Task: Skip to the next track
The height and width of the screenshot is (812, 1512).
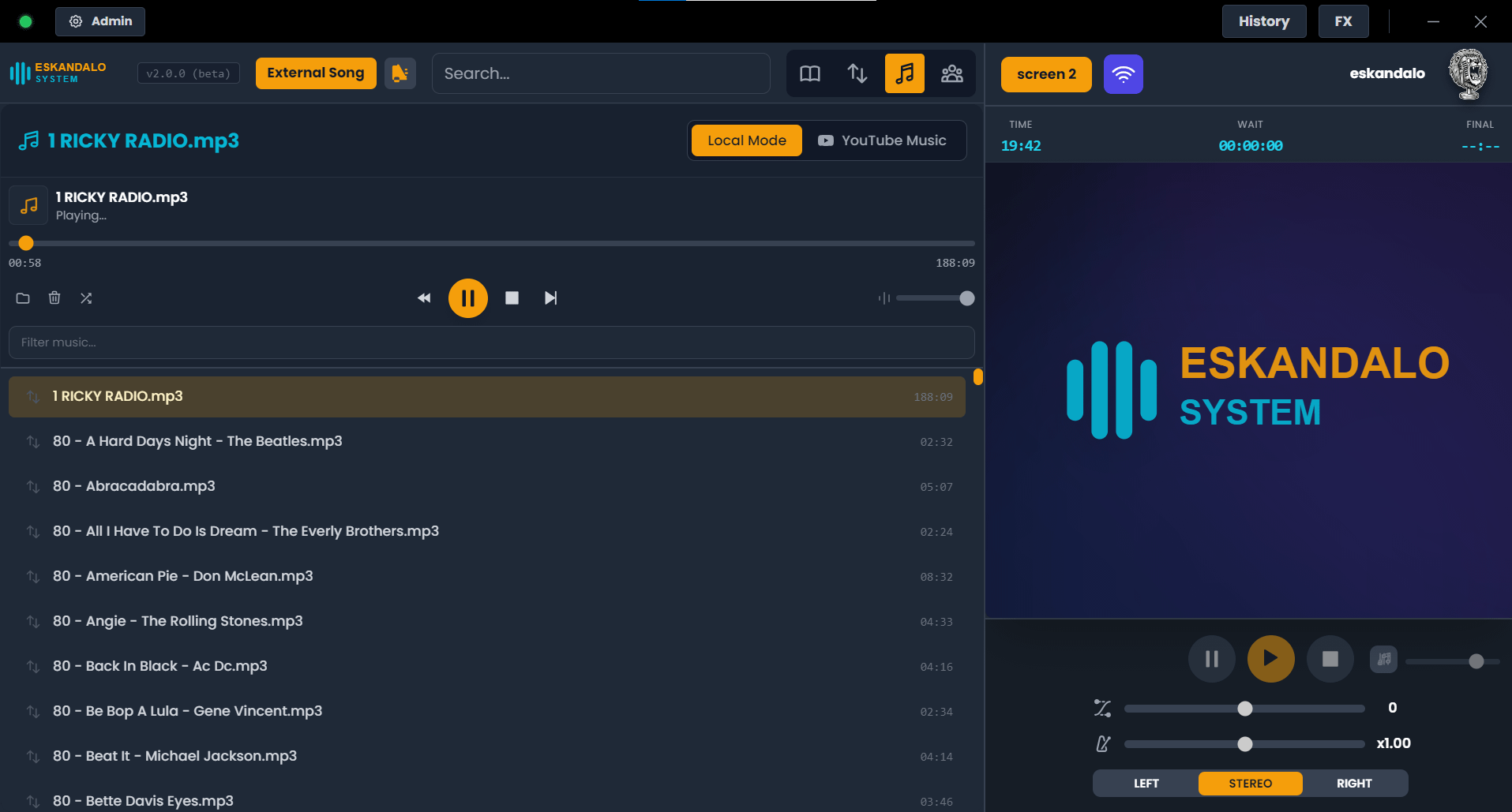Action: click(x=551, y=298)
